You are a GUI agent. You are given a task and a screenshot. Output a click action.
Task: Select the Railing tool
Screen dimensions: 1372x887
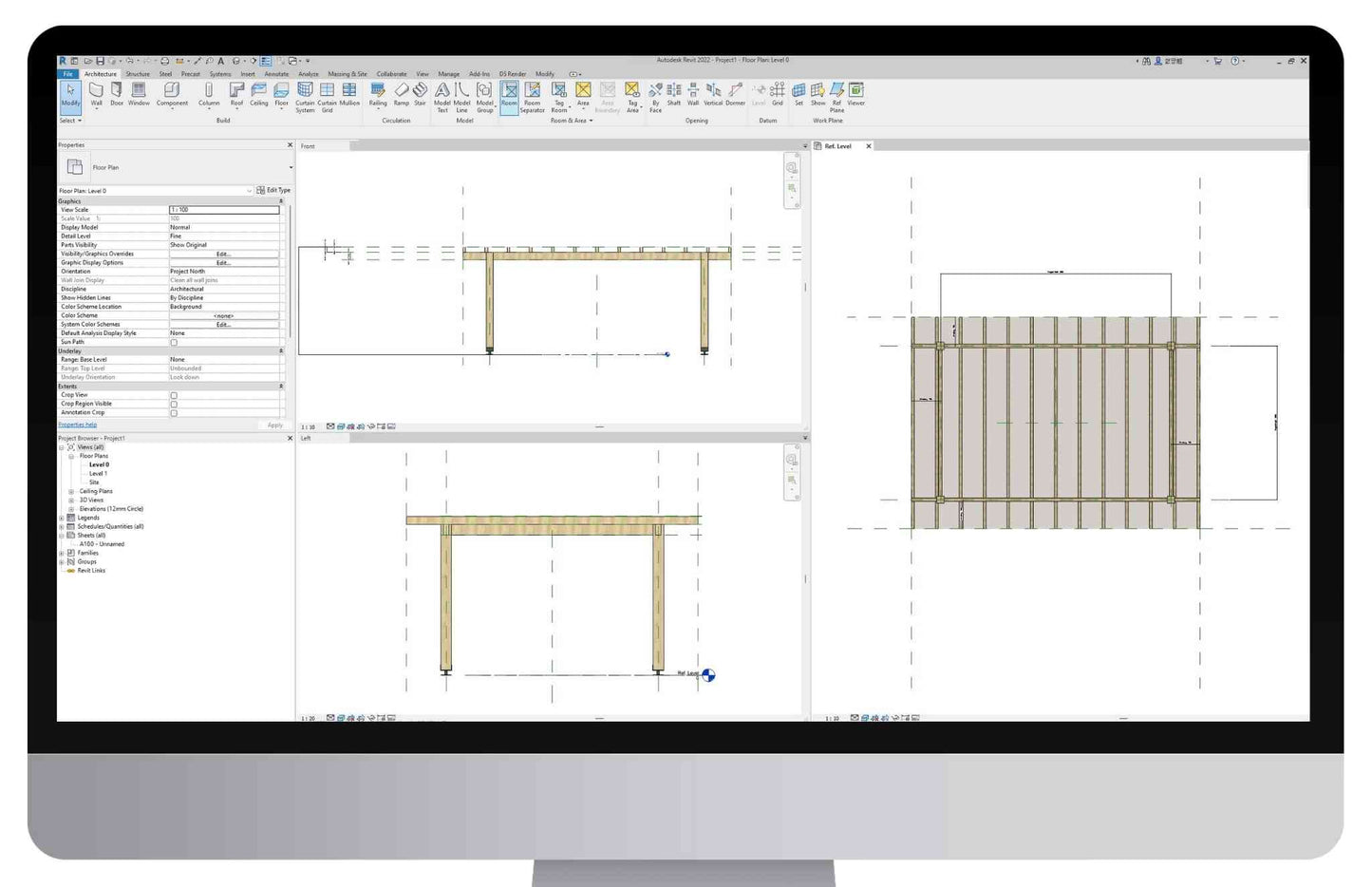378,93
